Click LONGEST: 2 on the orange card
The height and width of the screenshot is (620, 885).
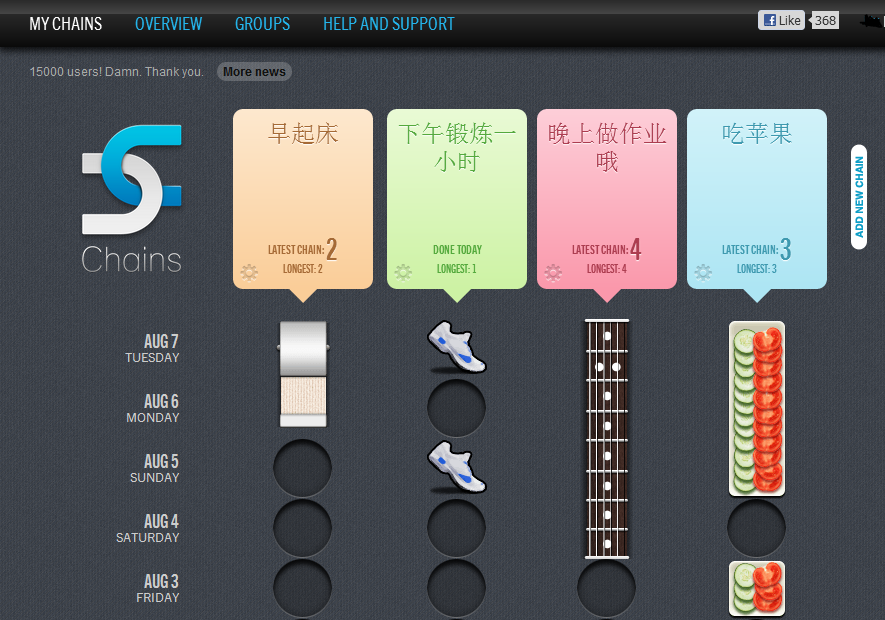(x=303, y=269)
